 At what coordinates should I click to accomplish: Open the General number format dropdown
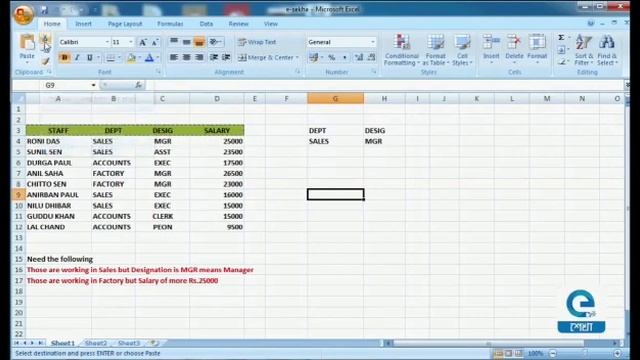(373, 42)
